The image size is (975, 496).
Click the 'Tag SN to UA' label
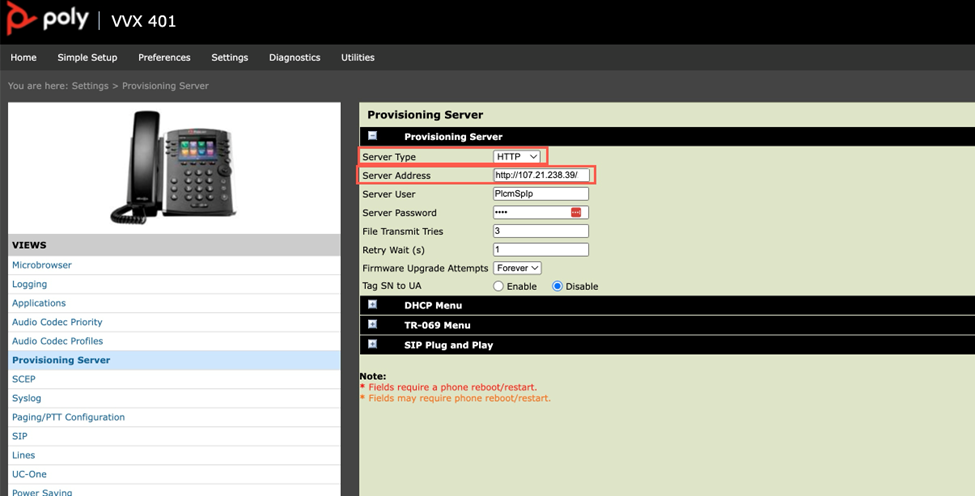(392, 286)
